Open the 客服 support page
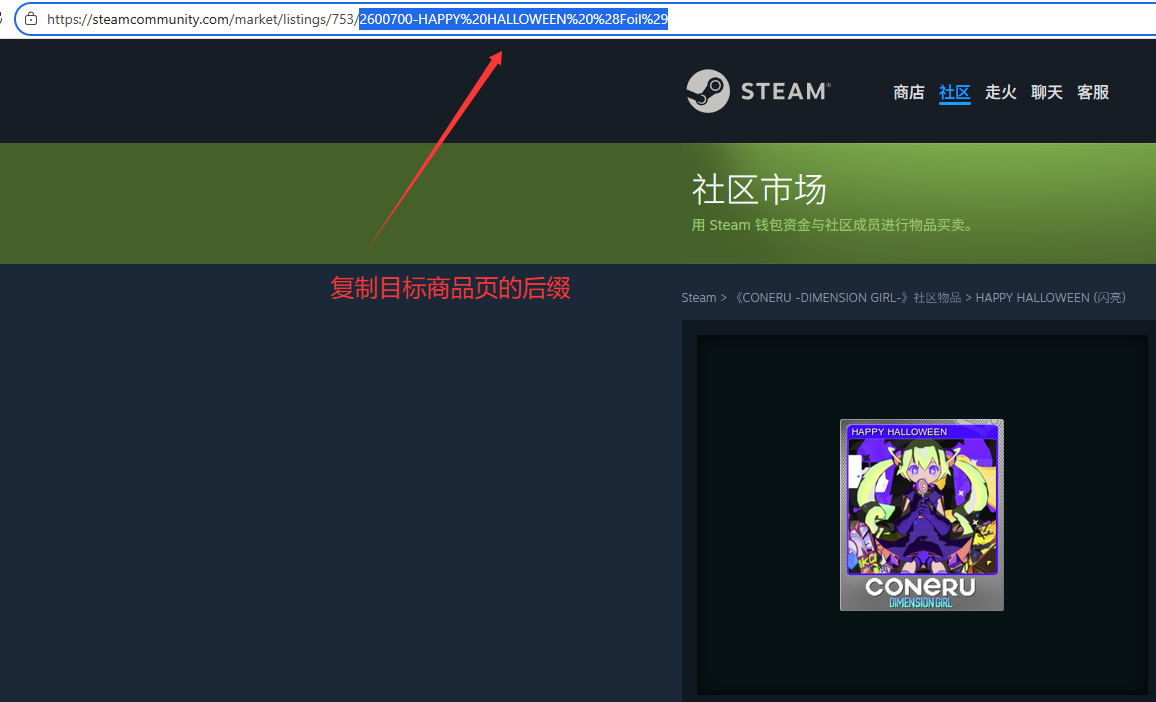Viewport: 1156px width, 702px height. 1093,93
